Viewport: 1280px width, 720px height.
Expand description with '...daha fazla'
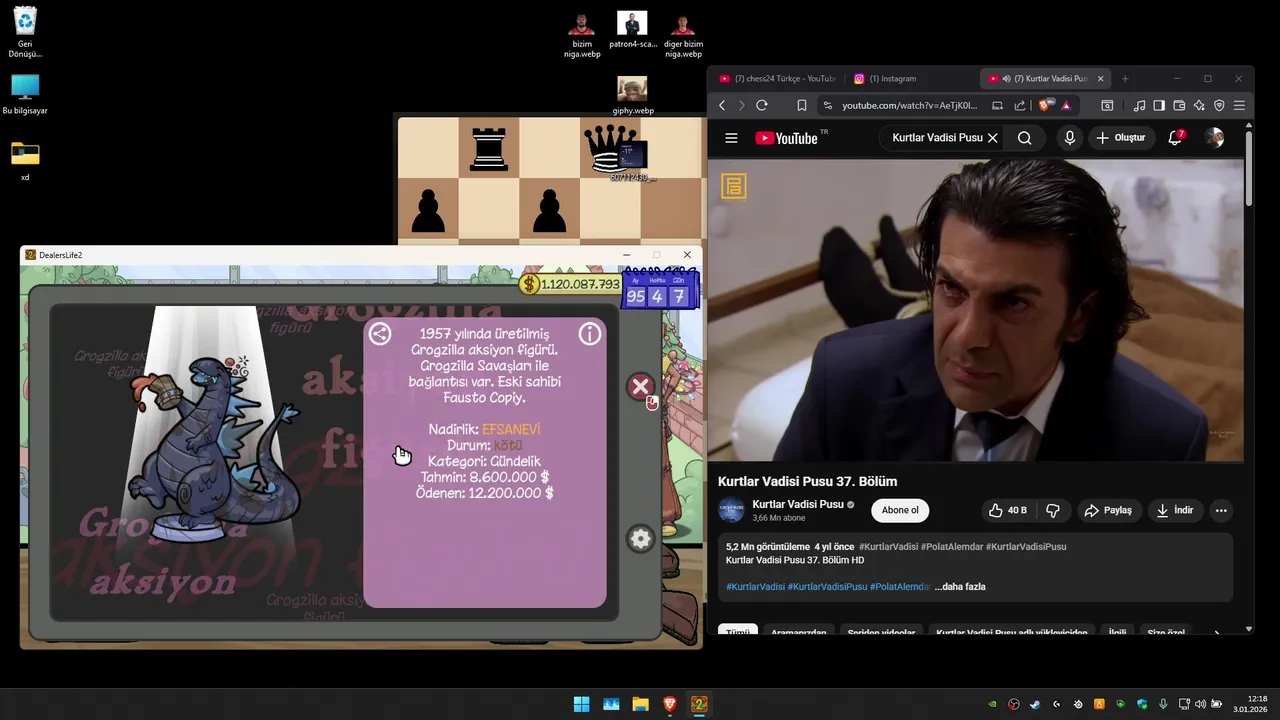coord(960,587)
